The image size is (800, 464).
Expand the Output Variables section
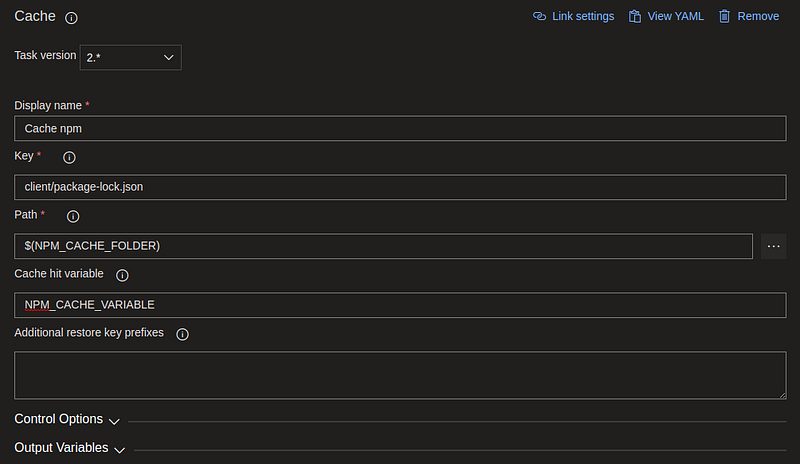(x=69, y=448)
